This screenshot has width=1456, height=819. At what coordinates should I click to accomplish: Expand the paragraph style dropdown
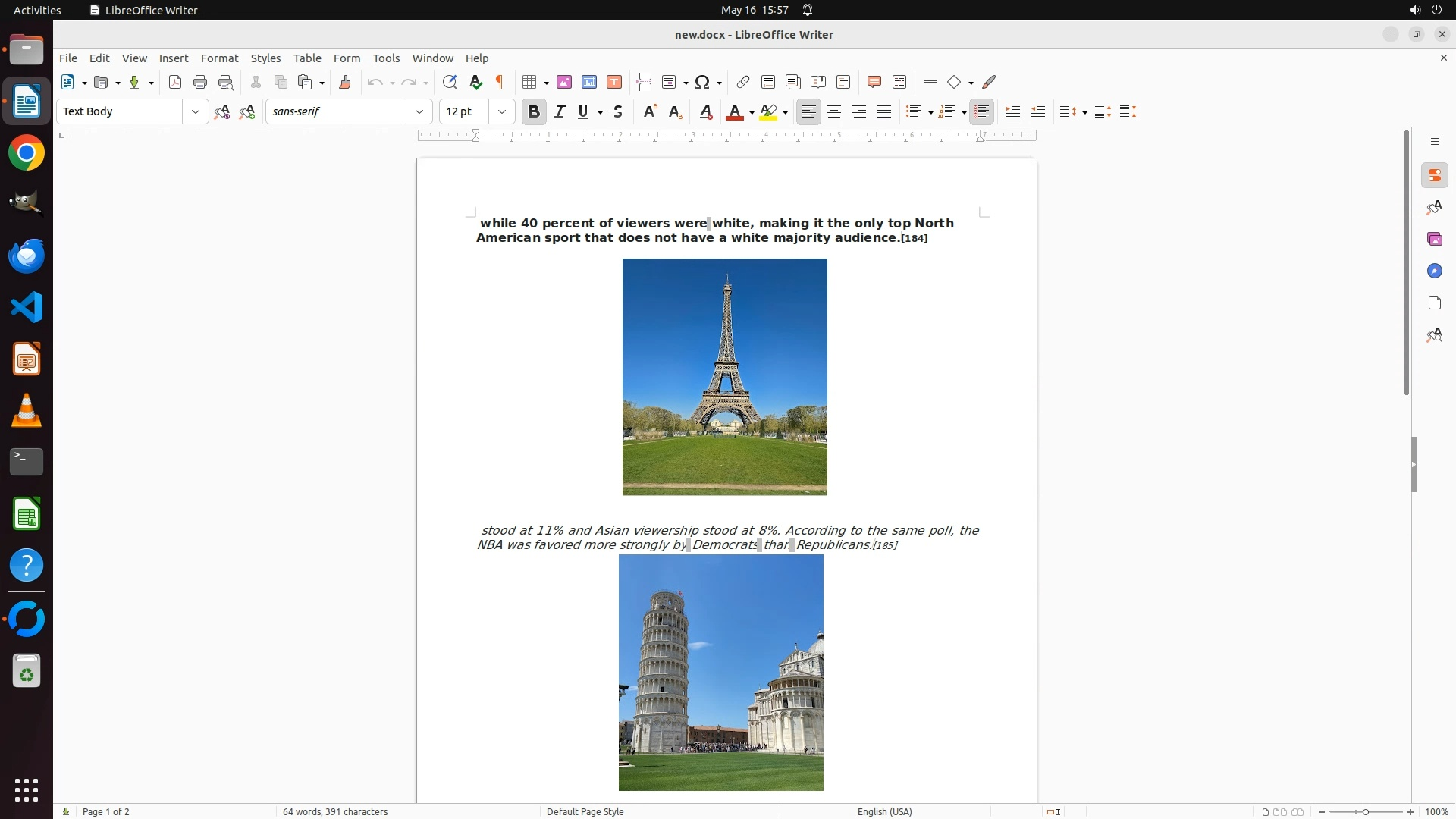[196, 112]
